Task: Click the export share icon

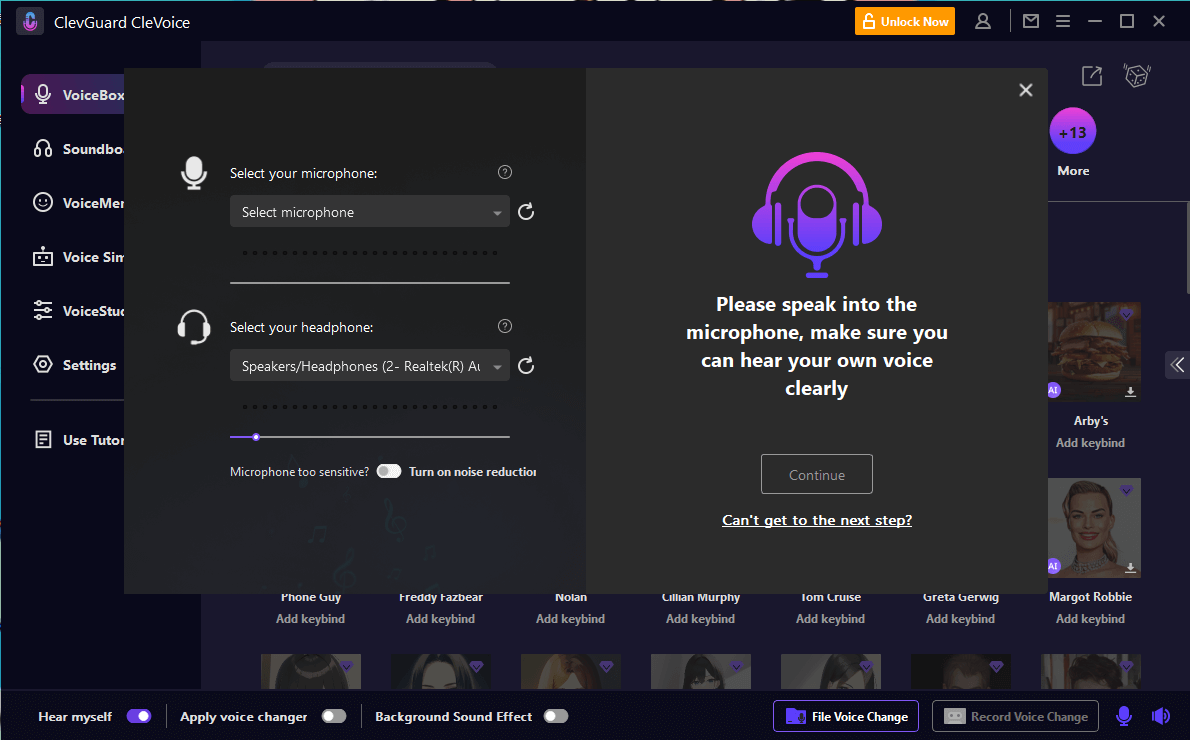Action: 1091,76
